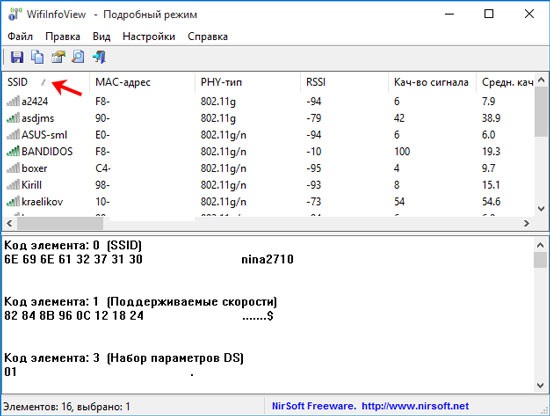This screenshot has width=550, height=416.
Task: Click the details pane scroll down arrow
Action: pos(541,385)
